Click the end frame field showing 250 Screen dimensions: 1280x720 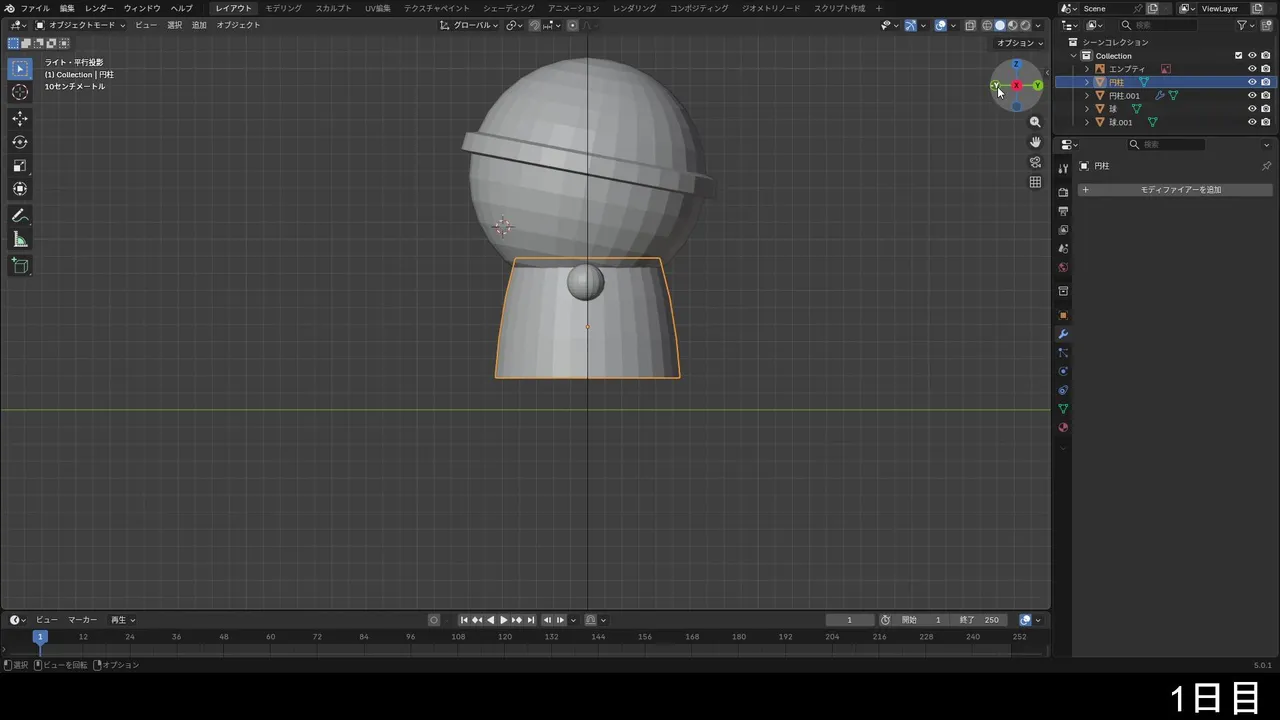[980, 620]
